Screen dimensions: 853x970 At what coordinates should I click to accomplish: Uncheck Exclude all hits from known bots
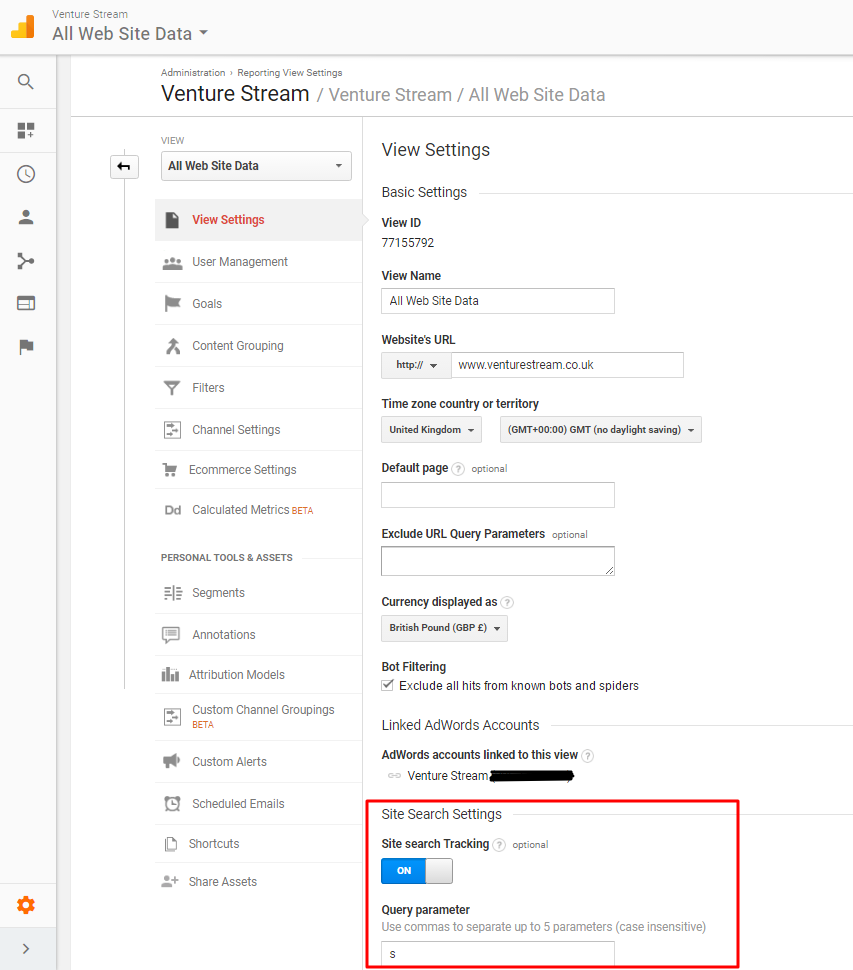388,685
